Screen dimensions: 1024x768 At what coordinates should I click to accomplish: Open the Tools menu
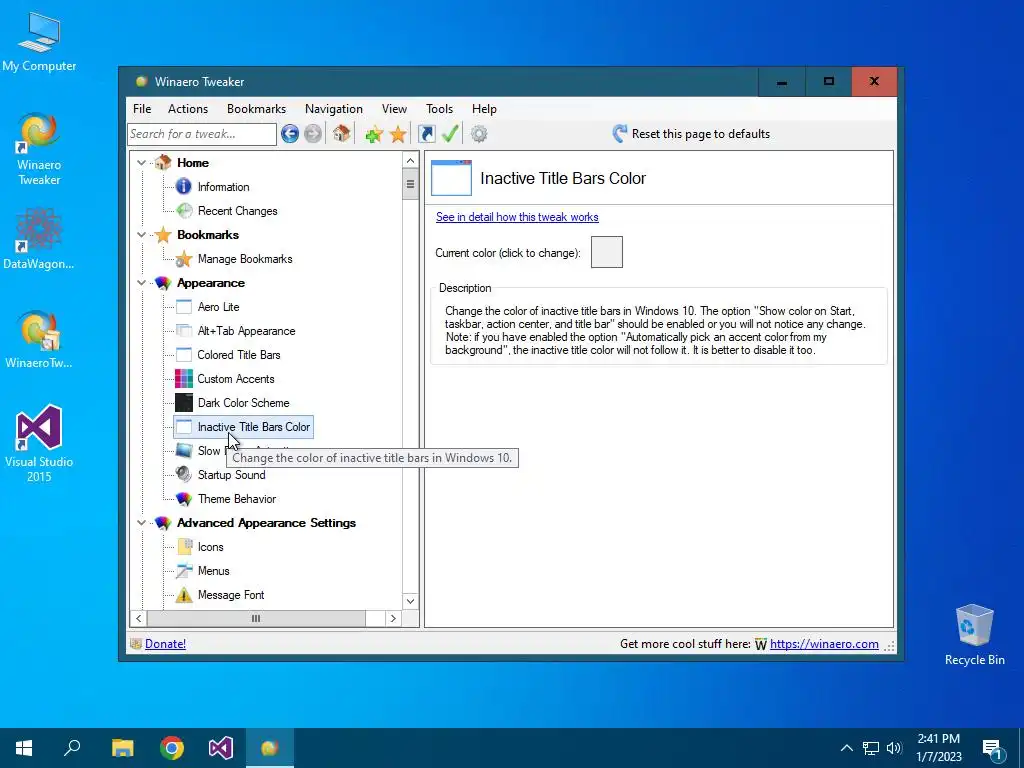click(x=440, y=109)
